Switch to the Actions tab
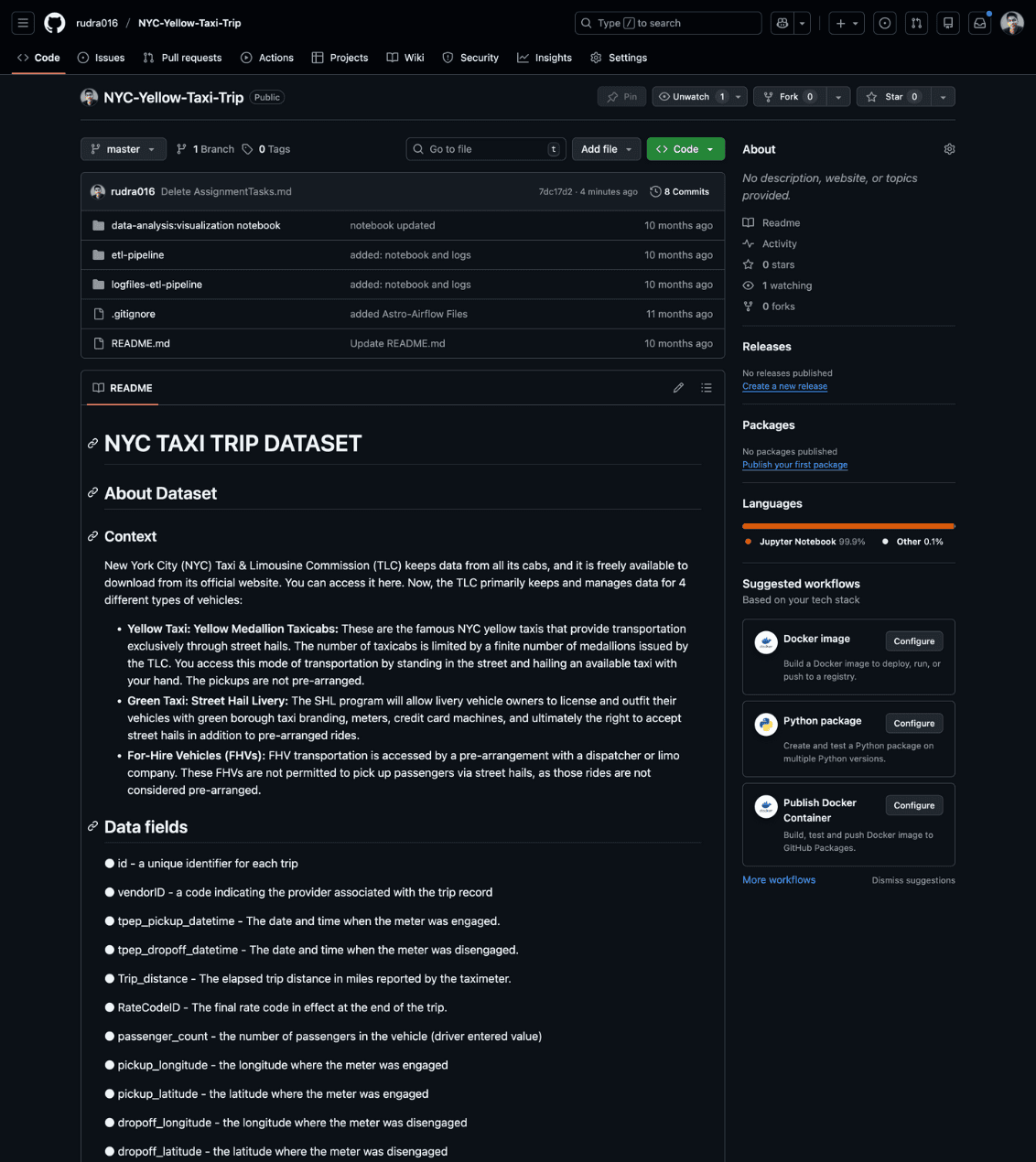Viewport: 1036px width, 1162px height. tap(266, 58)
